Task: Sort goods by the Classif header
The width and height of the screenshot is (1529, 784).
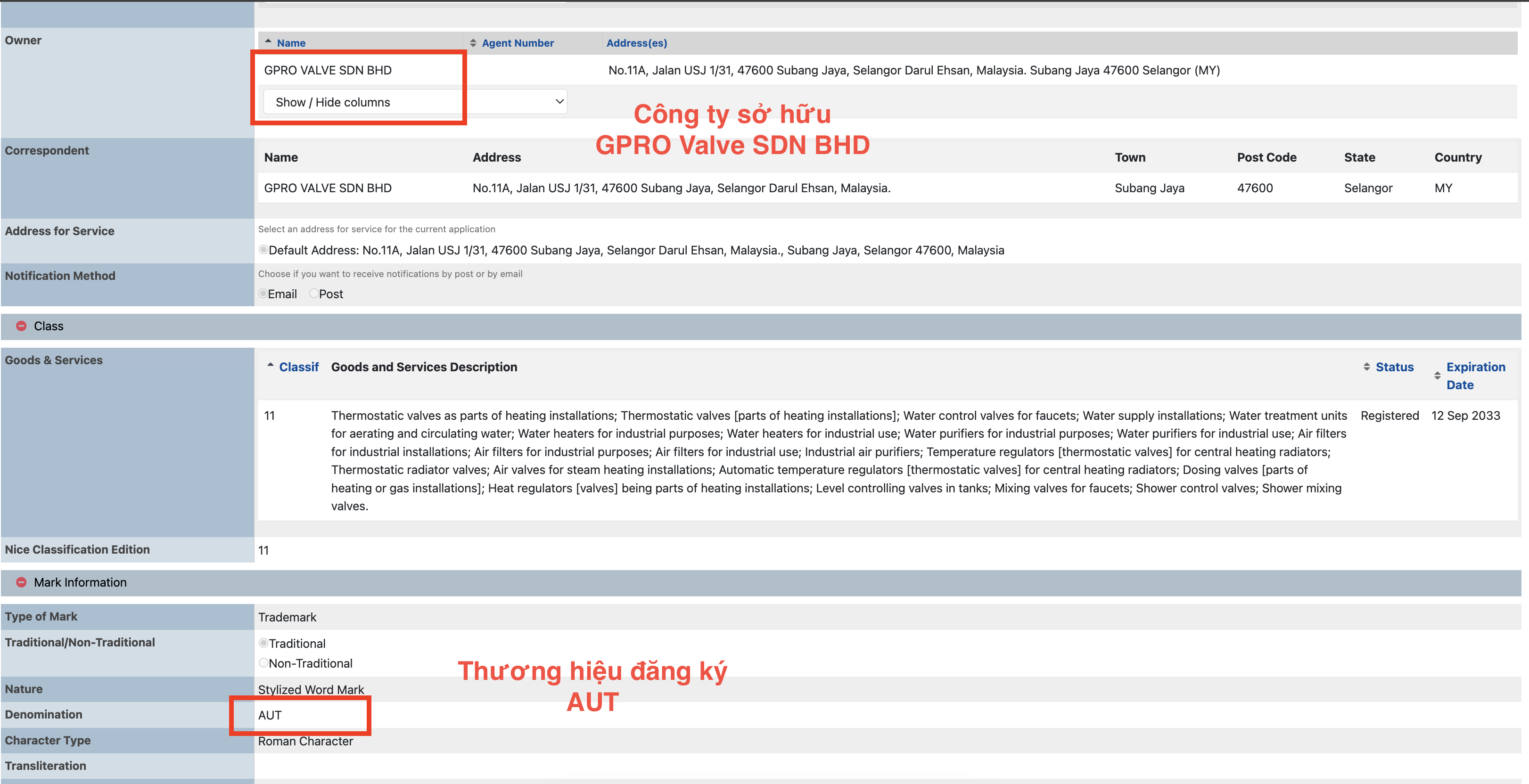Action: tap(298, 367)
